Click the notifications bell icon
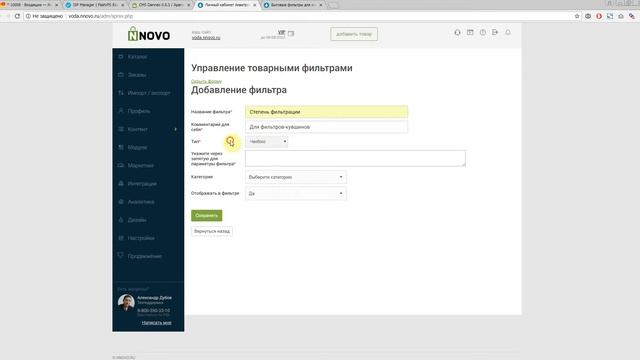Image resolution: width=640 pixels, height=360 pixels. pyautogui.click(x=508, y=32)
